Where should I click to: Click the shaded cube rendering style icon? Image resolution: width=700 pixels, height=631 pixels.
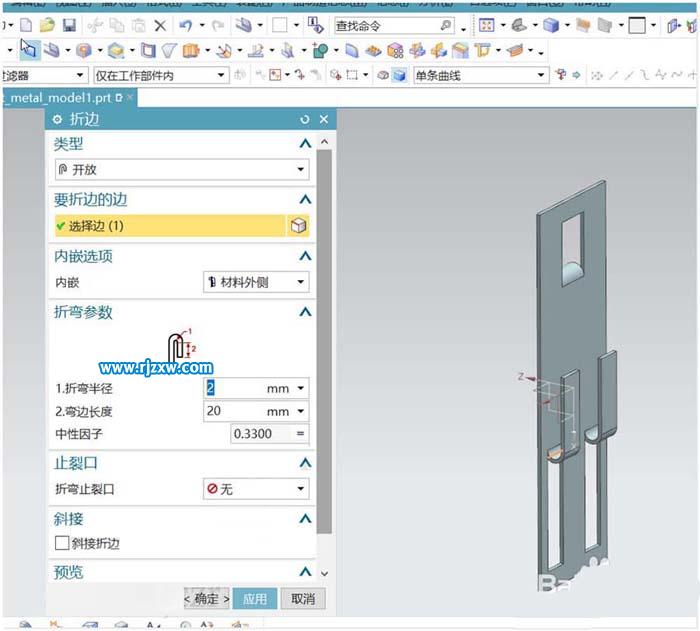tap(551, 25)
